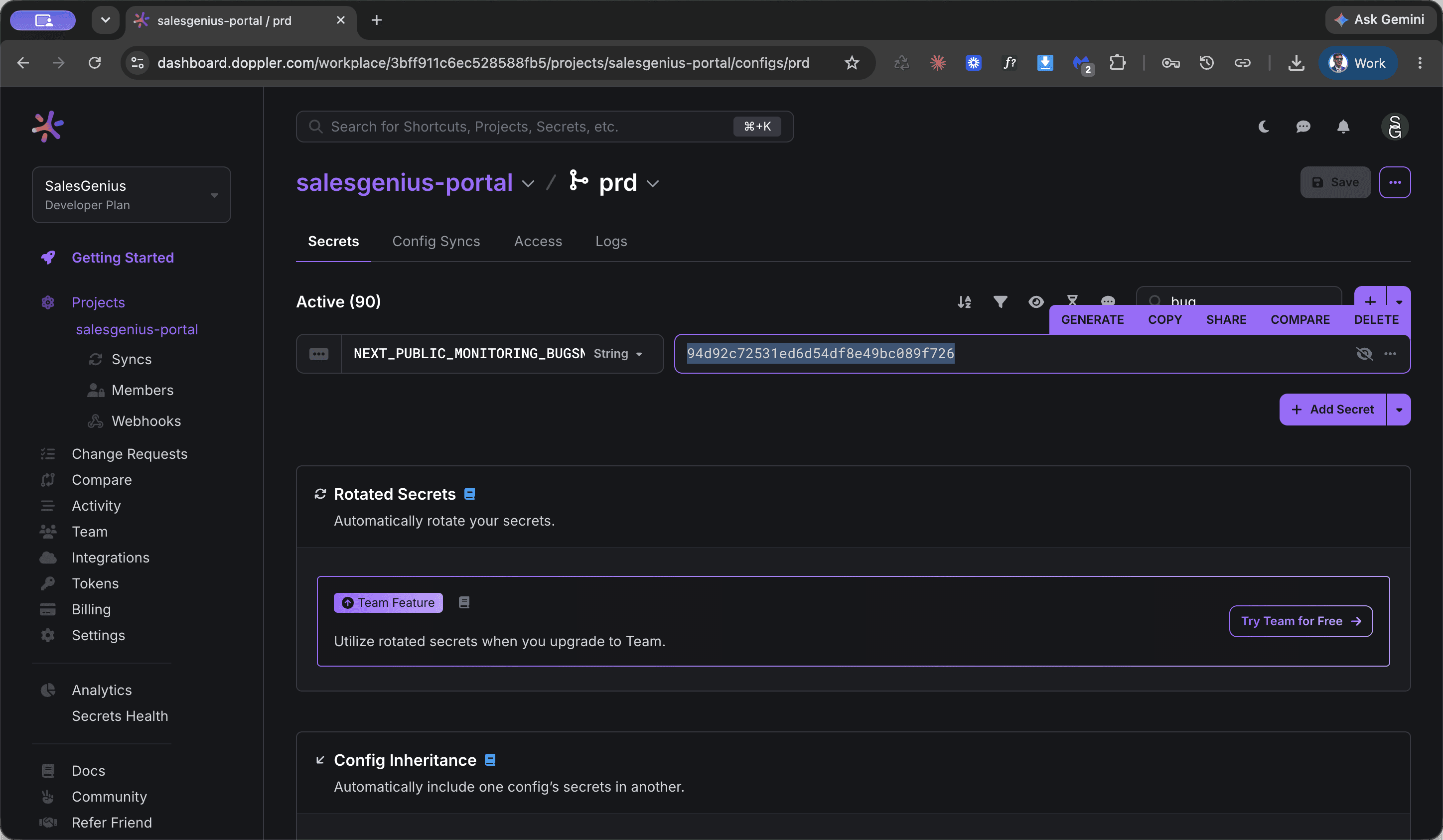Click the Doppler logo in the sidebar
This screenshot has width=1443, height=840.
point(47,126)
